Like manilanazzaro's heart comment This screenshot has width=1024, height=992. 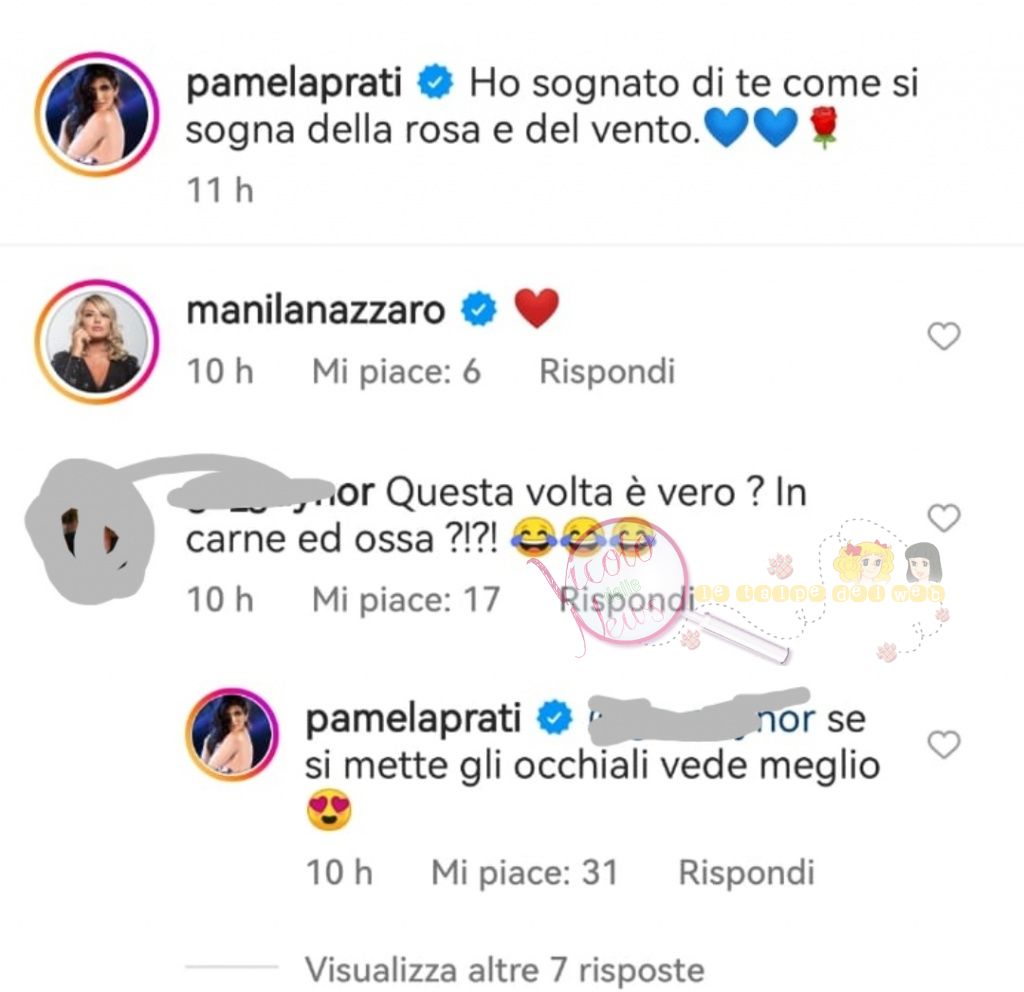click(944, 336)
